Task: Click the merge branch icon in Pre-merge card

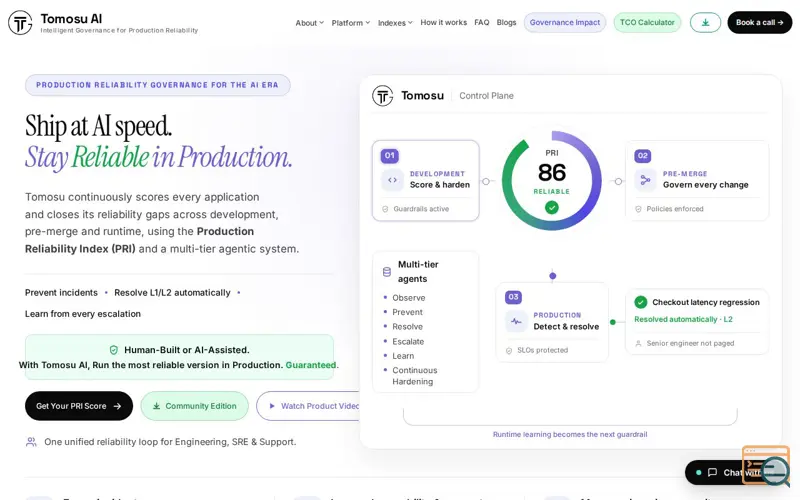Action: pos(645,180)
